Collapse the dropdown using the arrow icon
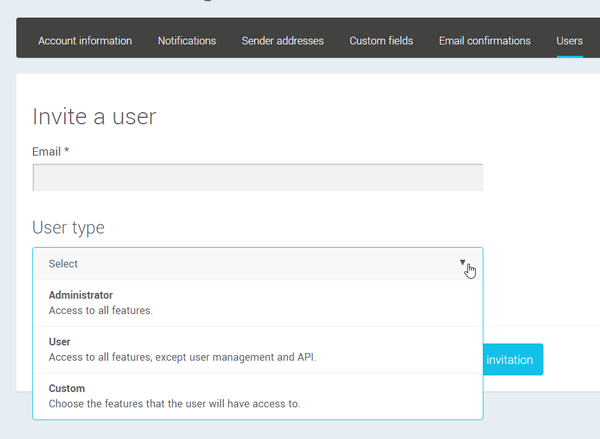Viewport: 600px width, 439px height. [463, 264]
